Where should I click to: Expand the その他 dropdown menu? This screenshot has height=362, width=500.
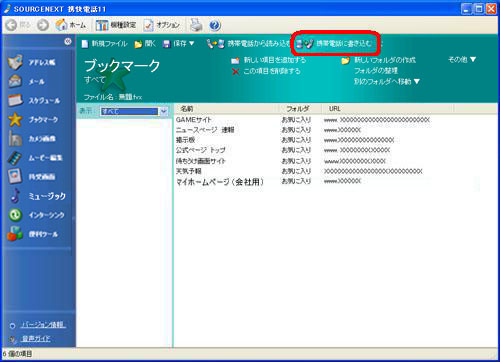click(x=462, y=60)
